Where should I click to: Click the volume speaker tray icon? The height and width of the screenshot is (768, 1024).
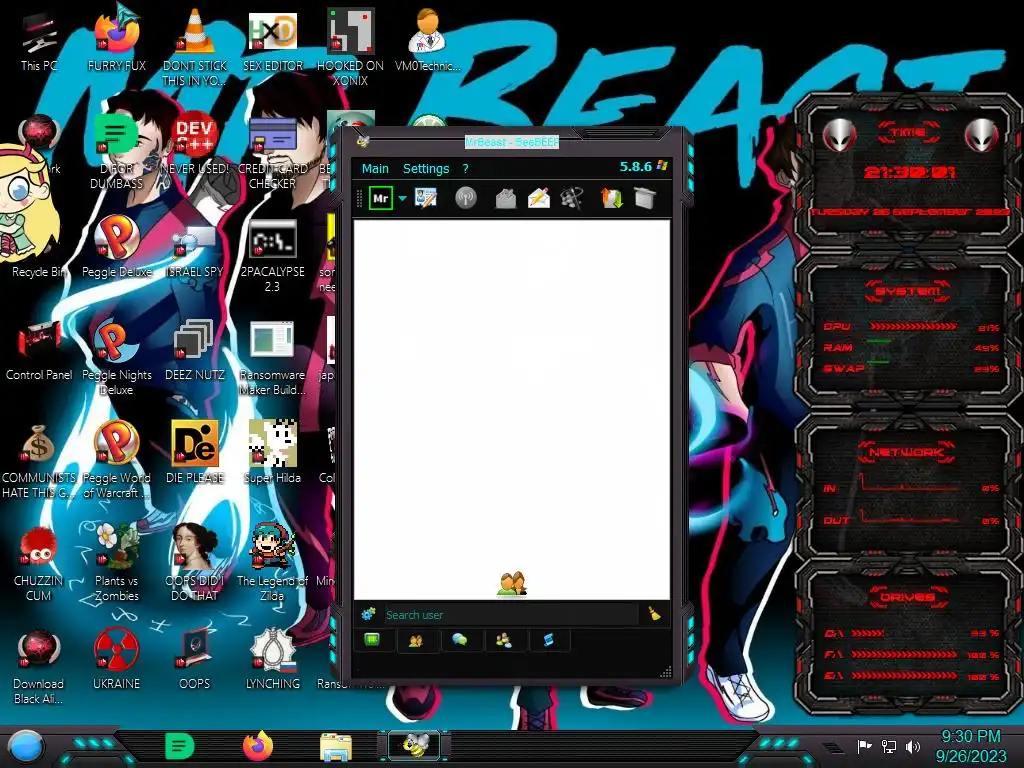pos(913,746)
